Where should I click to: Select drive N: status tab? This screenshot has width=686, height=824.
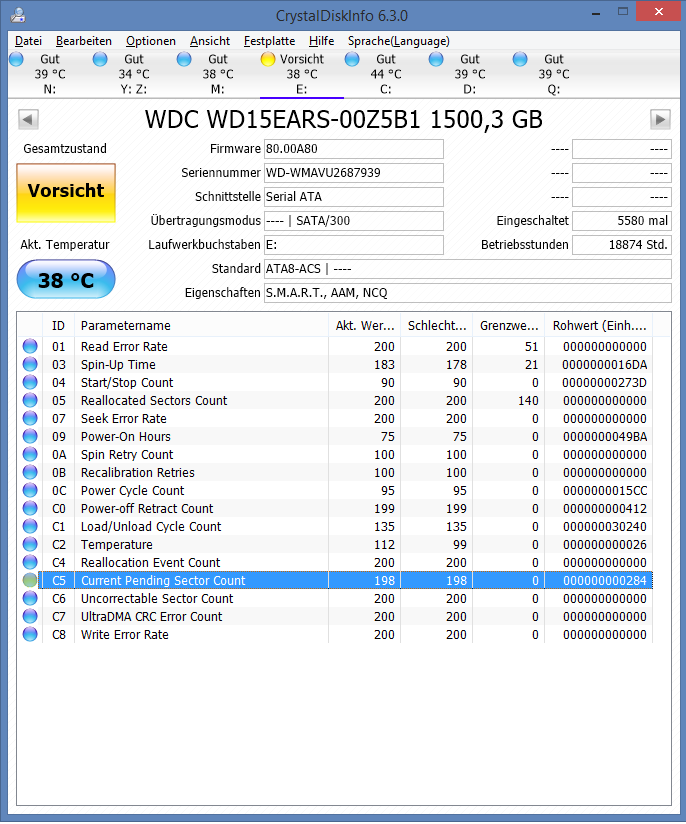click(x=49, y=74)
